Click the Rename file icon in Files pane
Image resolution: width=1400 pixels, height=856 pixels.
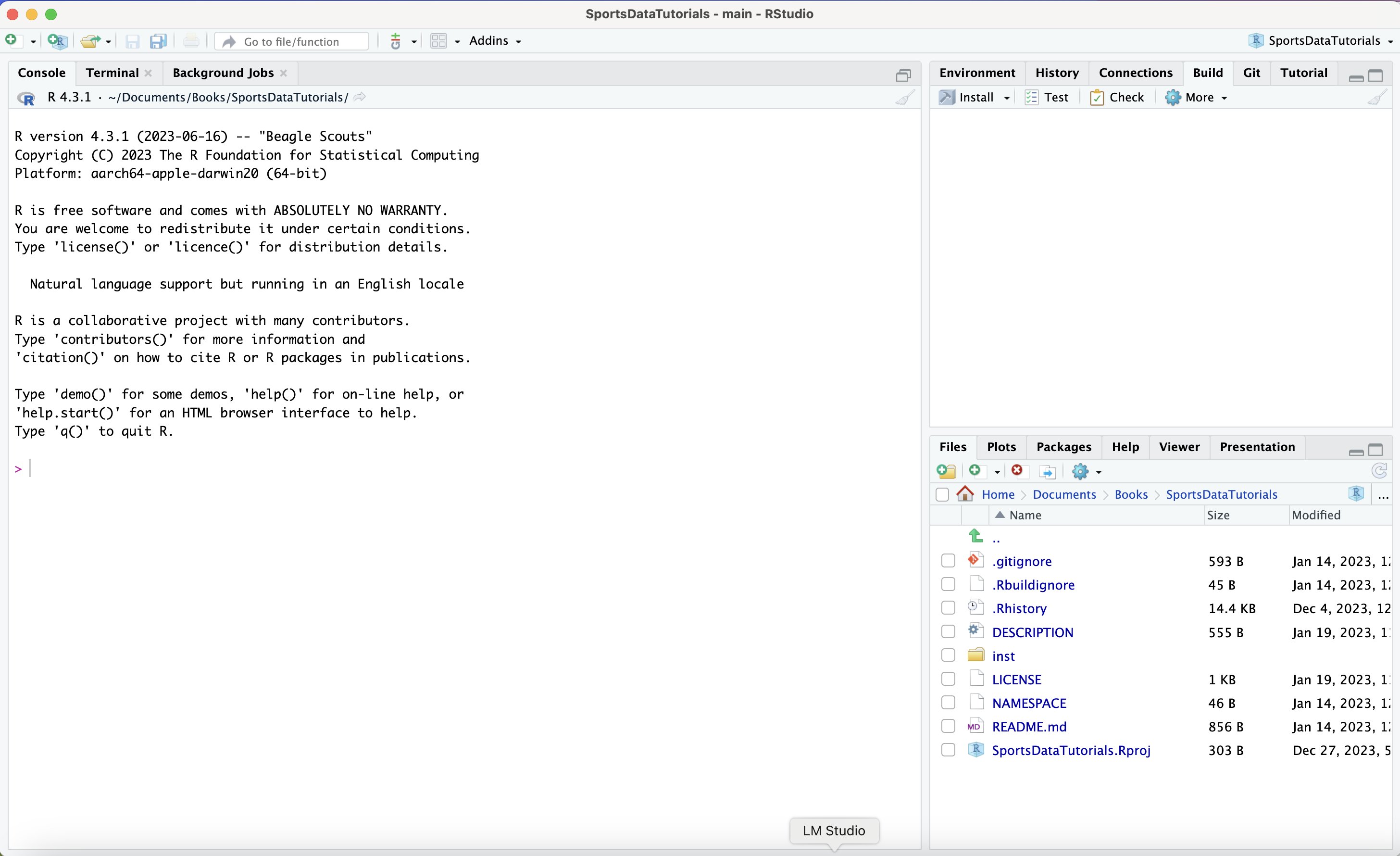[1047, 472]
